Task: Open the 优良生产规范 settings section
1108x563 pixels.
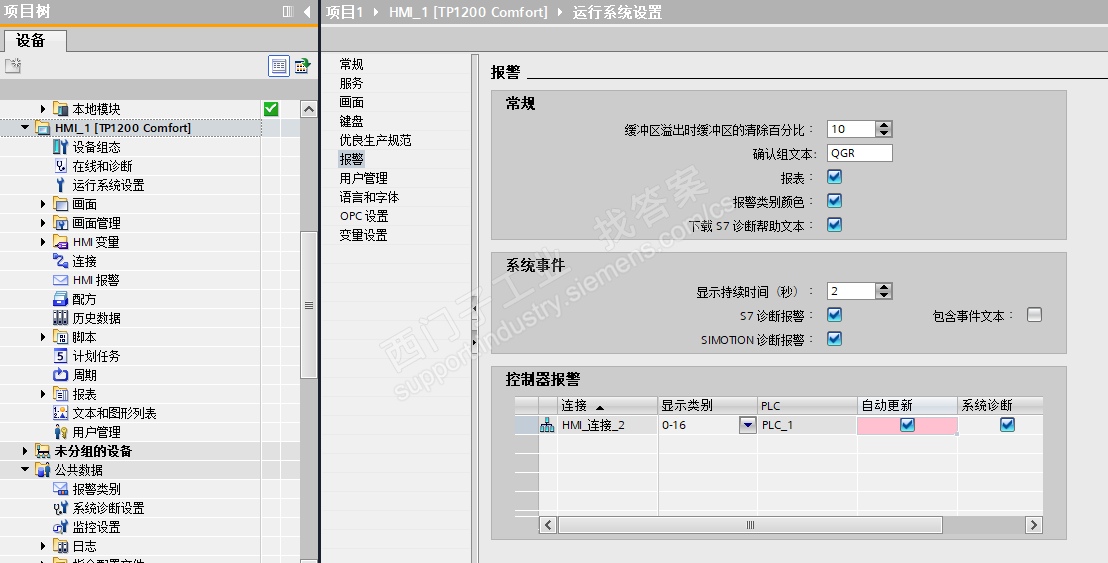Action: (375, 141)
